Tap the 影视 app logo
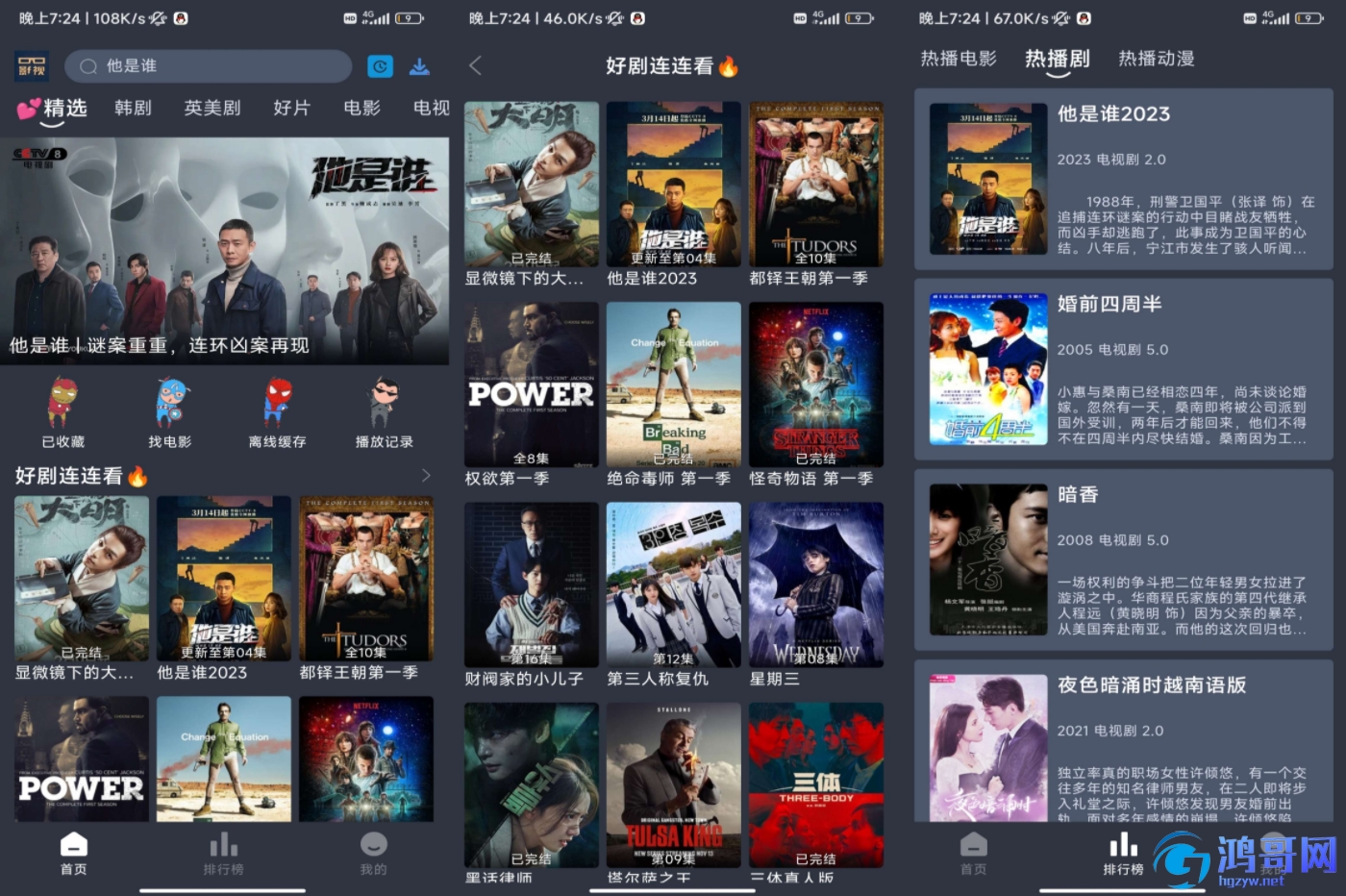 pos(32,66)
